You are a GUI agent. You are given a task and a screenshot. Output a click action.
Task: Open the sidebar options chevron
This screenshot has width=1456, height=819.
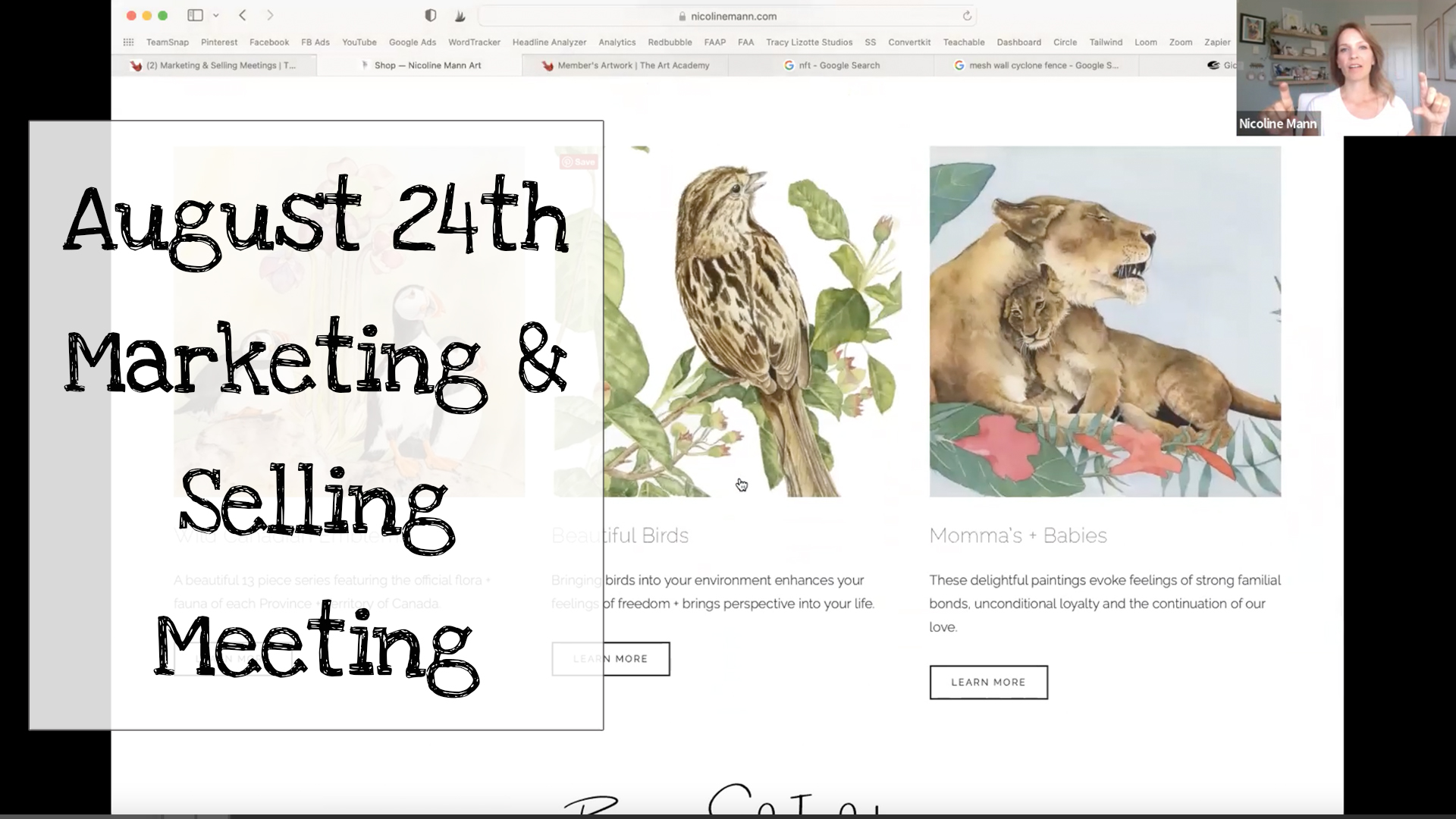[216, 15]
